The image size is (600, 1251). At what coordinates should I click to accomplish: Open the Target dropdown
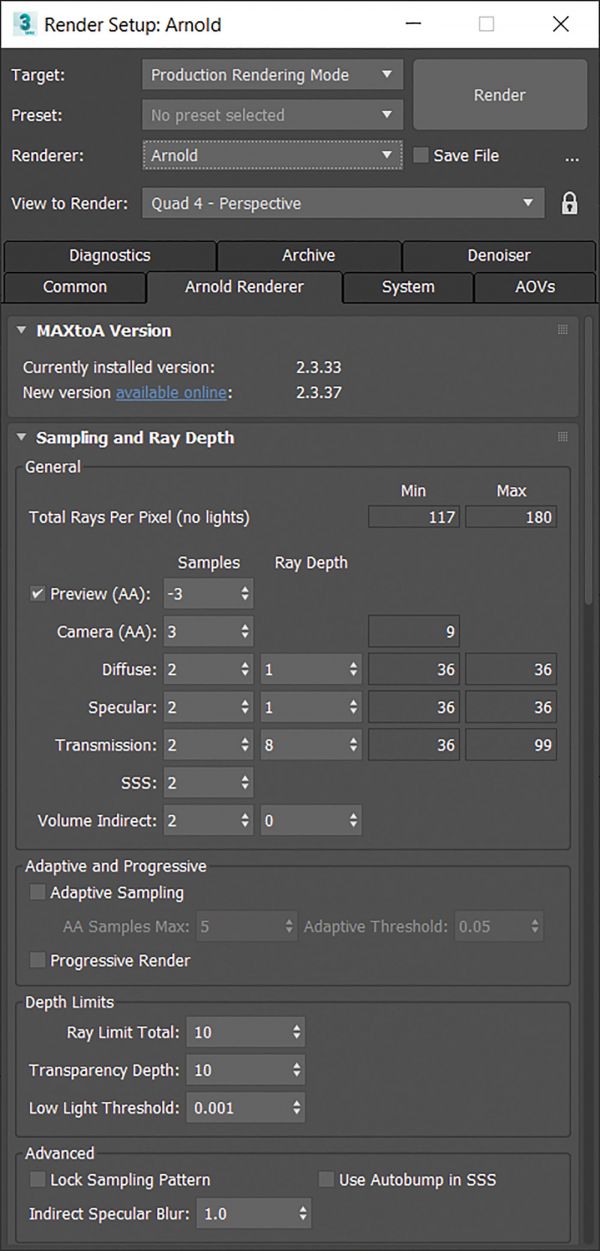point(273,75)
